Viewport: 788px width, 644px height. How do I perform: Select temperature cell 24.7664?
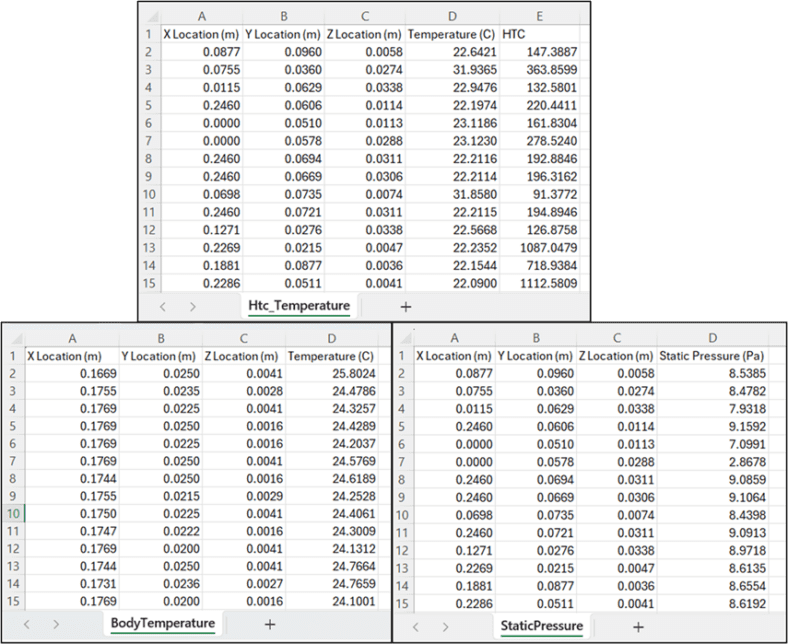tap(331, 566)
